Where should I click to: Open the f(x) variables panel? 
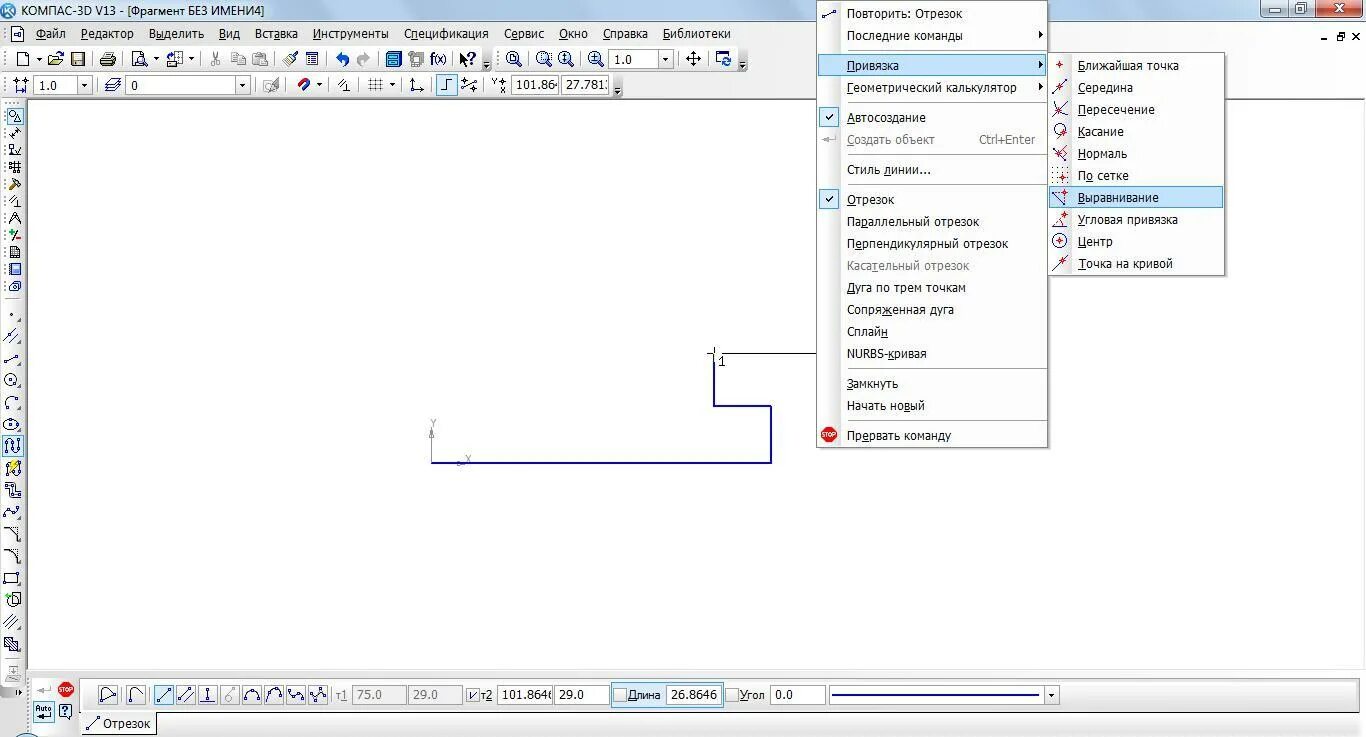(x=438, y=59)
